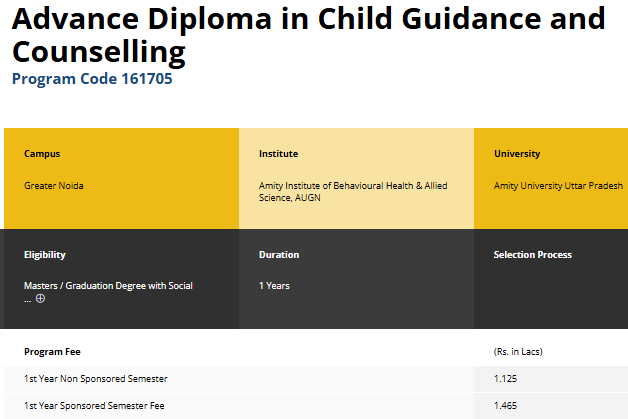Click the Campus heading
Image resolution: width=628 pixels, height=419 pixels.
pos(42,154)
